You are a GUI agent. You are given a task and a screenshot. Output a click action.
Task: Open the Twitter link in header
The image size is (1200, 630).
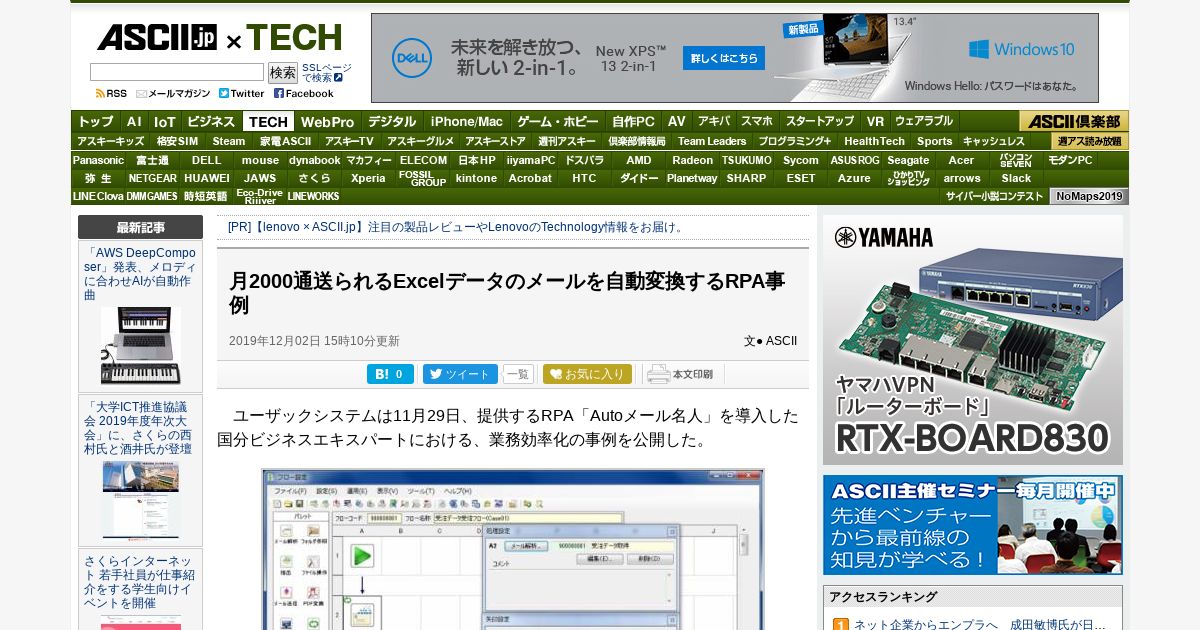click(x=242, y=93)
